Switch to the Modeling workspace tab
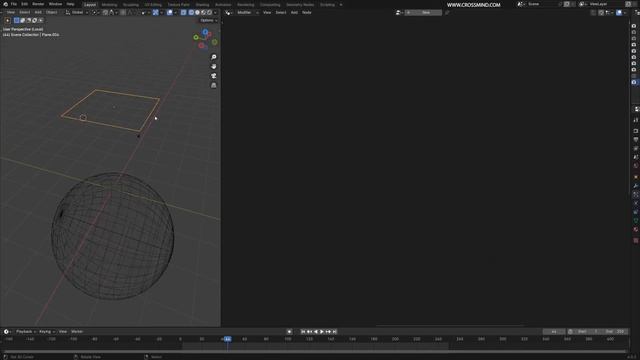640x360 pixels. click(109, 5)
